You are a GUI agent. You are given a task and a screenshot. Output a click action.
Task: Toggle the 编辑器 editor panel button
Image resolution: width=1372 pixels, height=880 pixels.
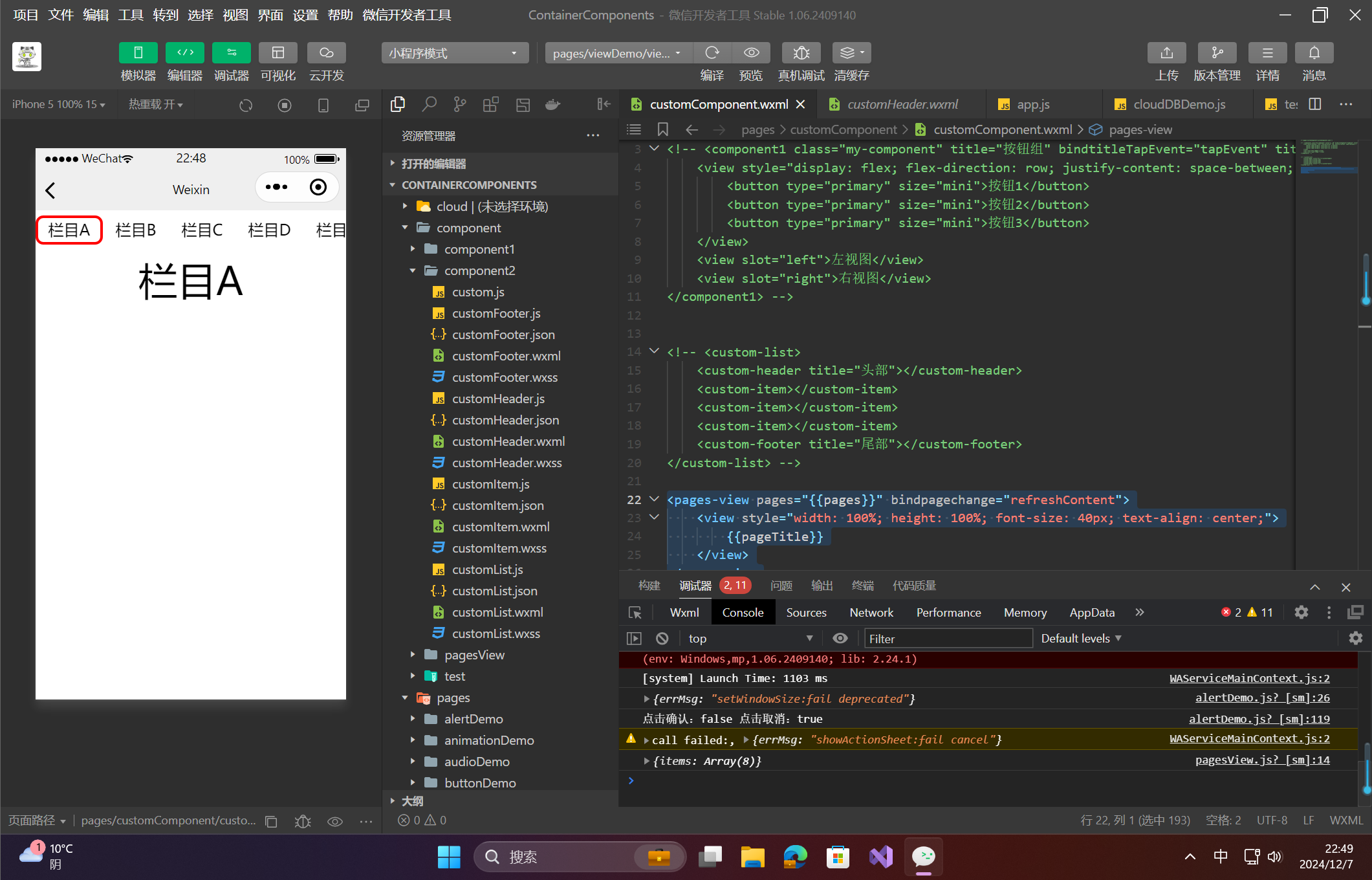[x=184, y=53]
